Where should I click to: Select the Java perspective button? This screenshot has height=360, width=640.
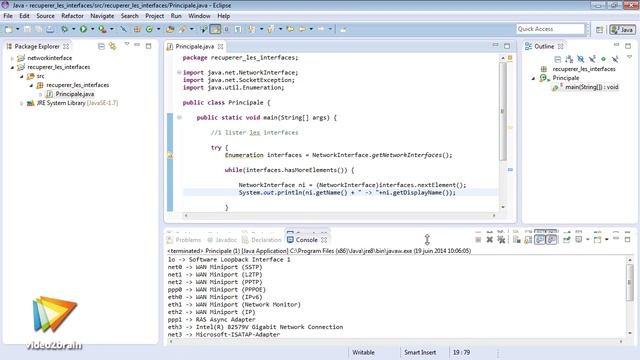(x=622, y=29)
